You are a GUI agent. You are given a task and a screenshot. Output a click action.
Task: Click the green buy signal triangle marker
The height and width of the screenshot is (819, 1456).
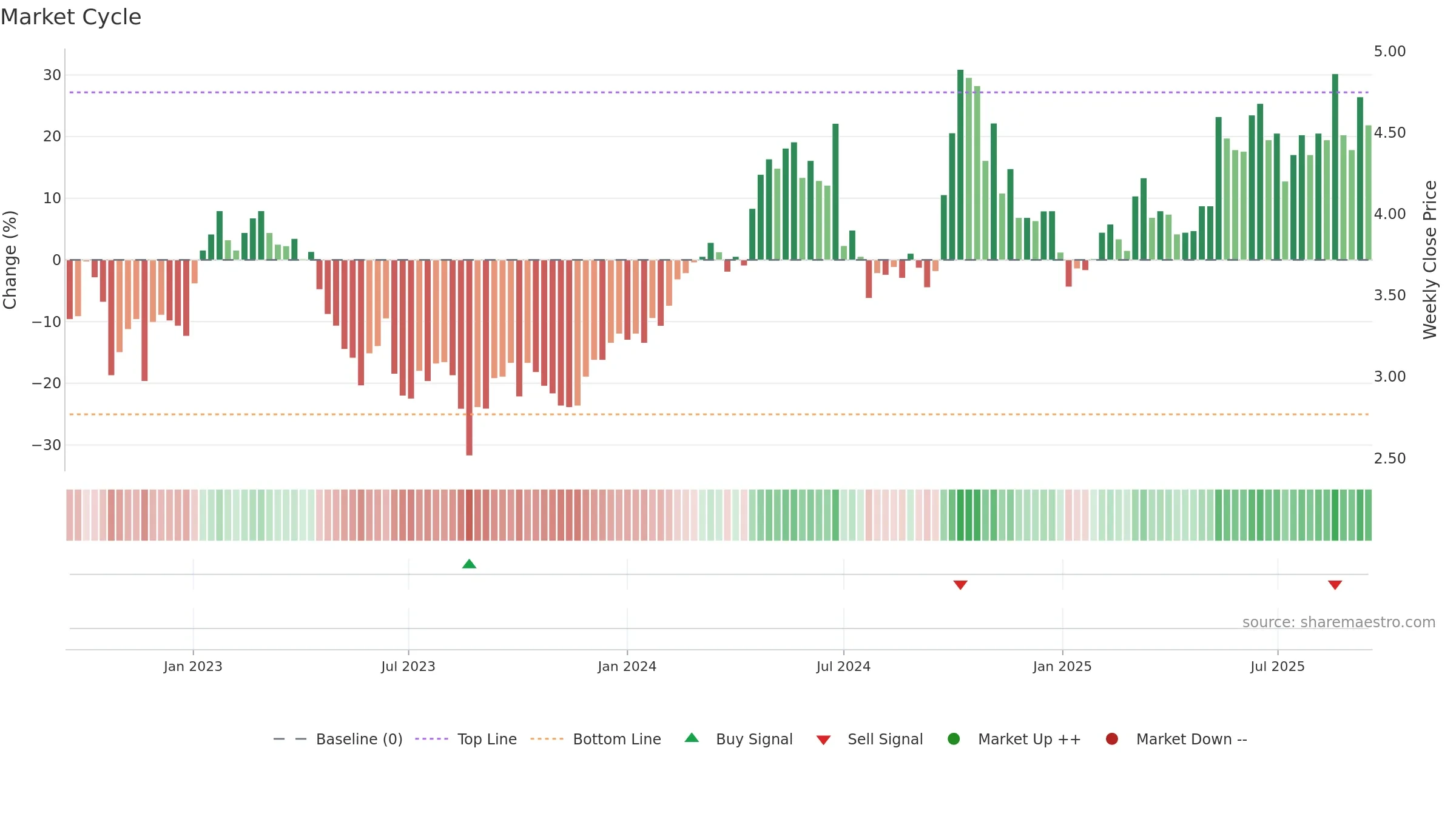469,564
